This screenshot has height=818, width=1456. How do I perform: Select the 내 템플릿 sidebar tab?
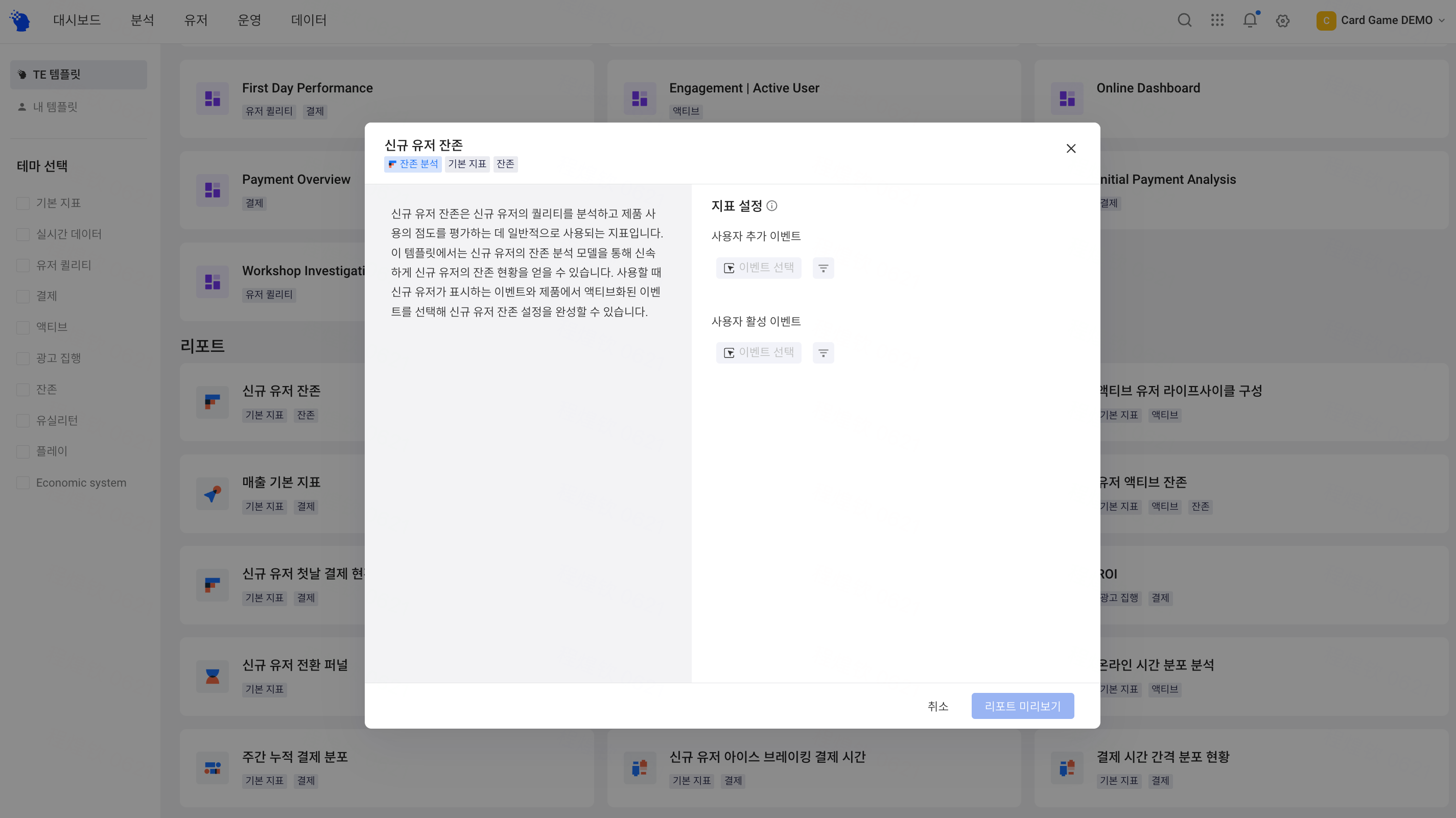[79, 107]
